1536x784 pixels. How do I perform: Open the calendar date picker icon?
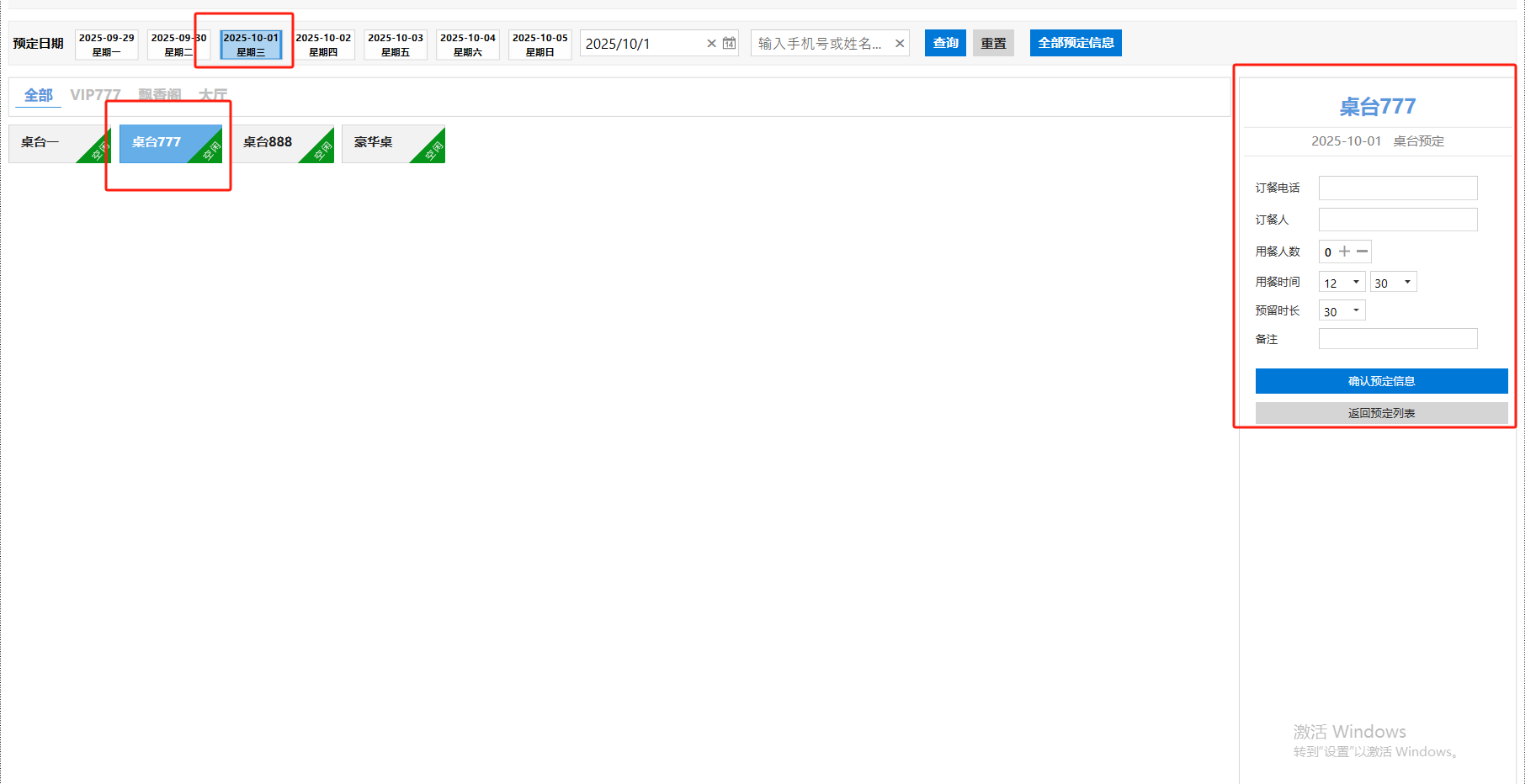click(x=729, y=44)
